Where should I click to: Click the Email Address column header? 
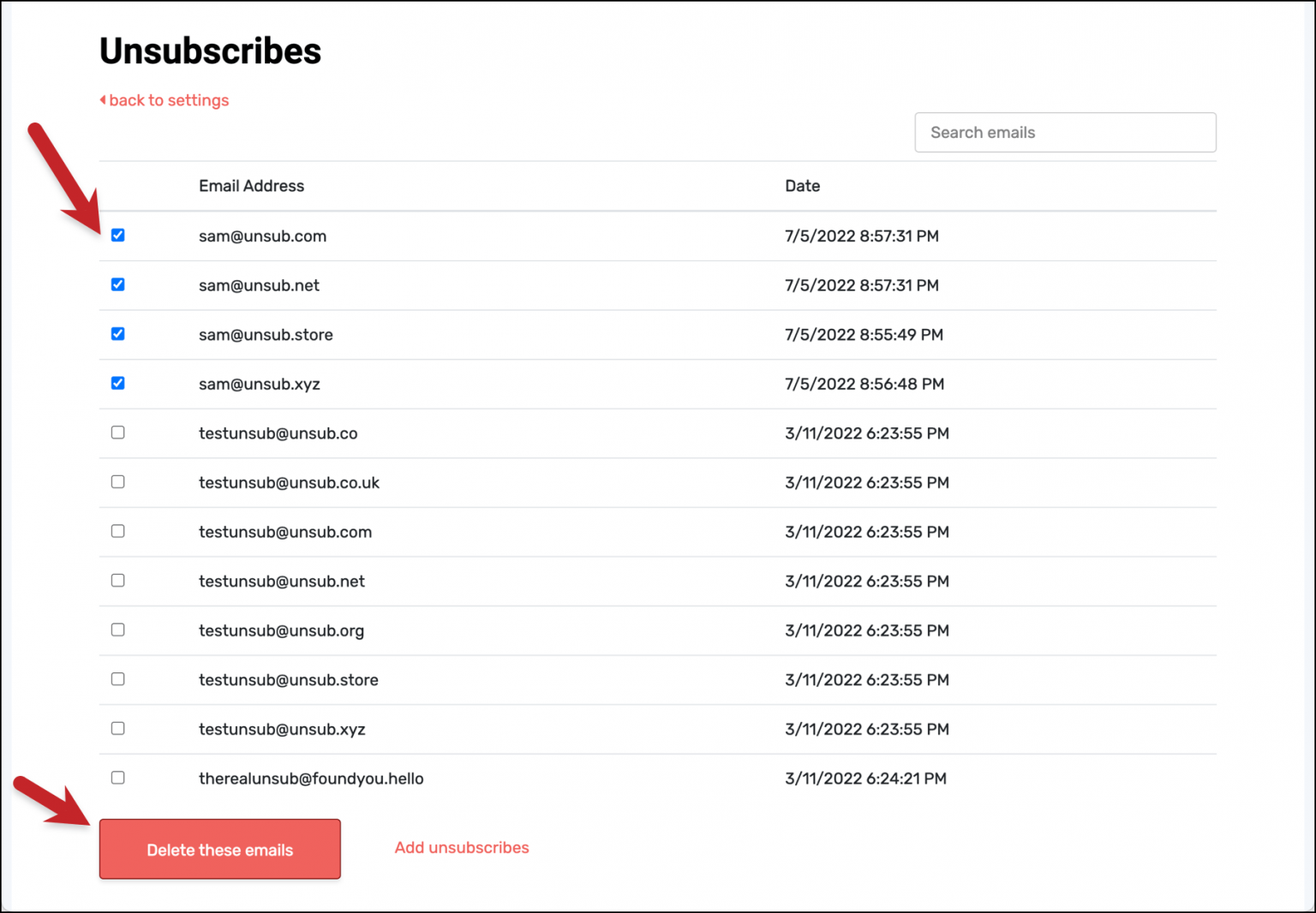pyautogui.click(x=251, y=186)
